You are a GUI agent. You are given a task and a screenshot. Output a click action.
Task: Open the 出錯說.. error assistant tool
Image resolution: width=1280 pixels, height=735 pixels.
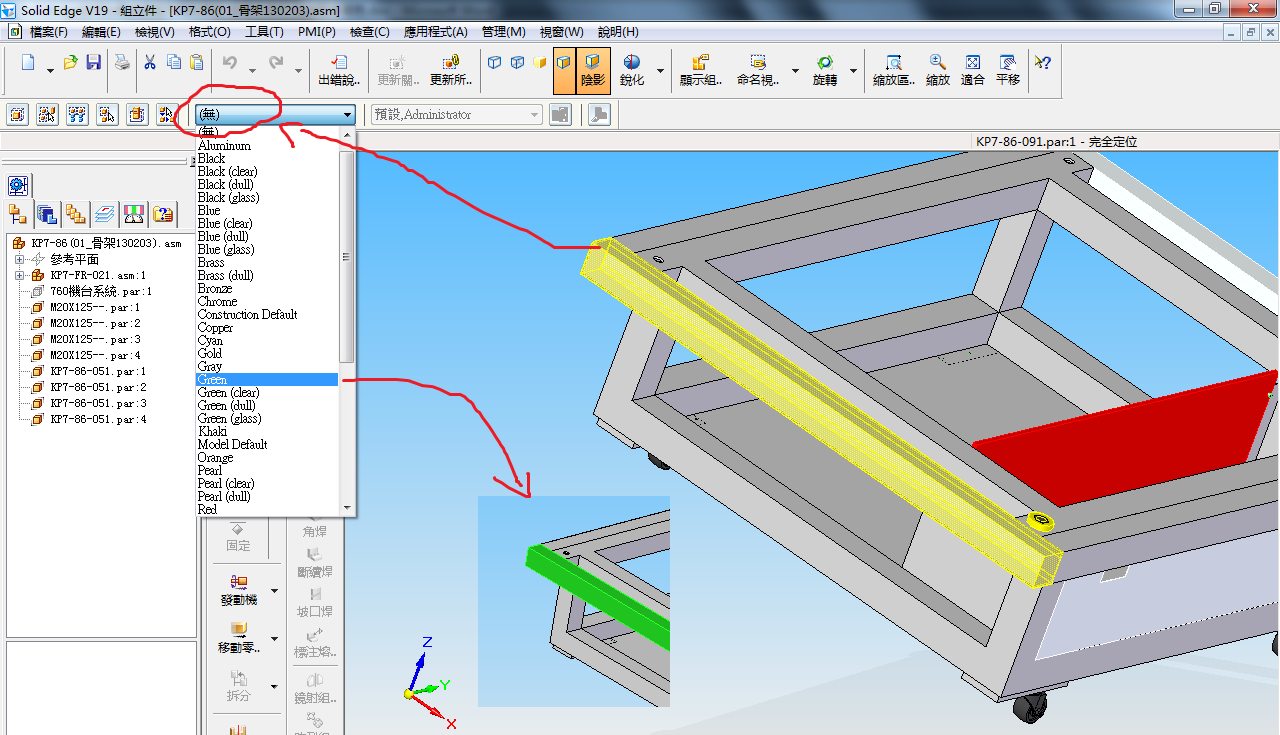[x=339, y=70]
